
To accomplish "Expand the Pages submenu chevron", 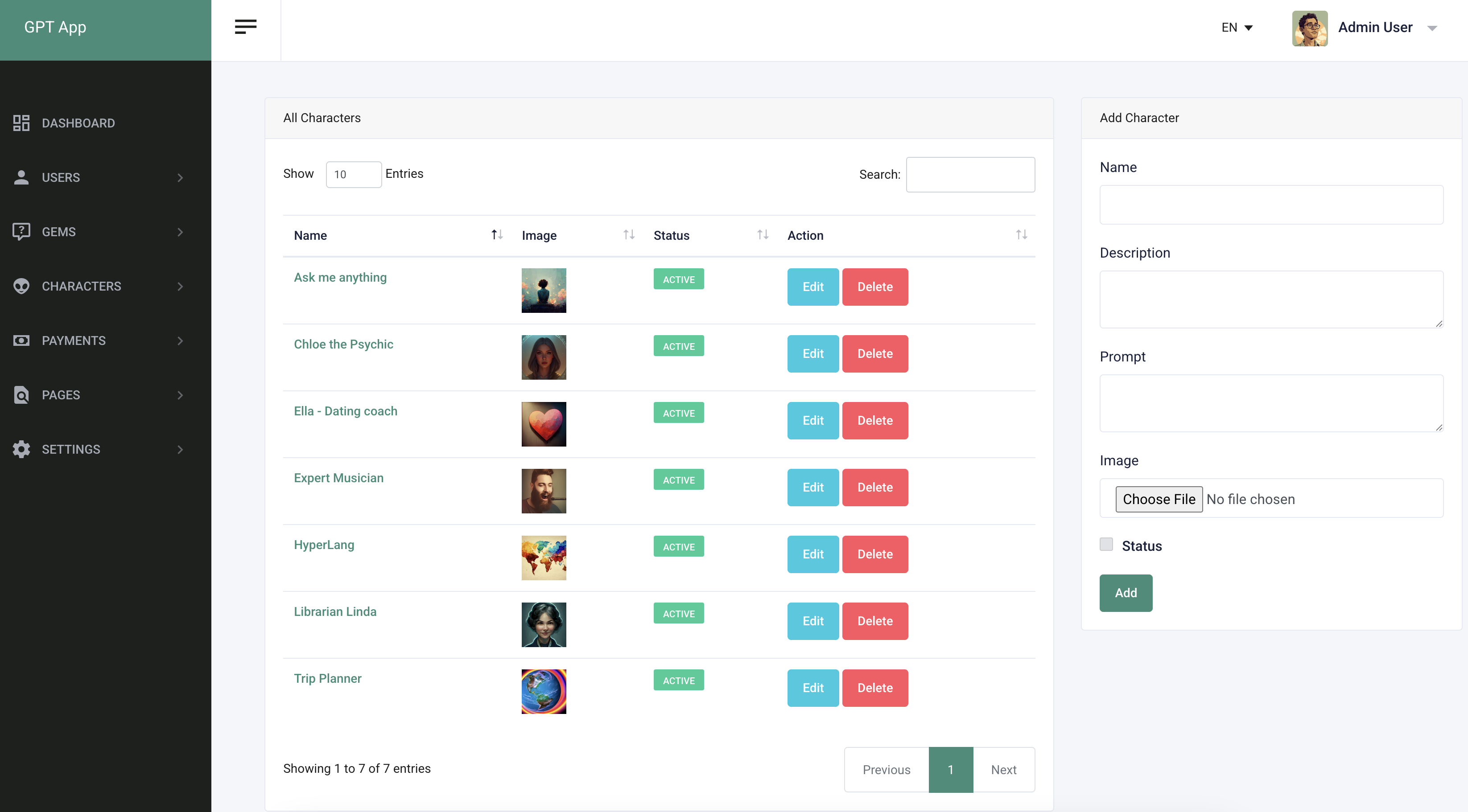I will 180,395.
